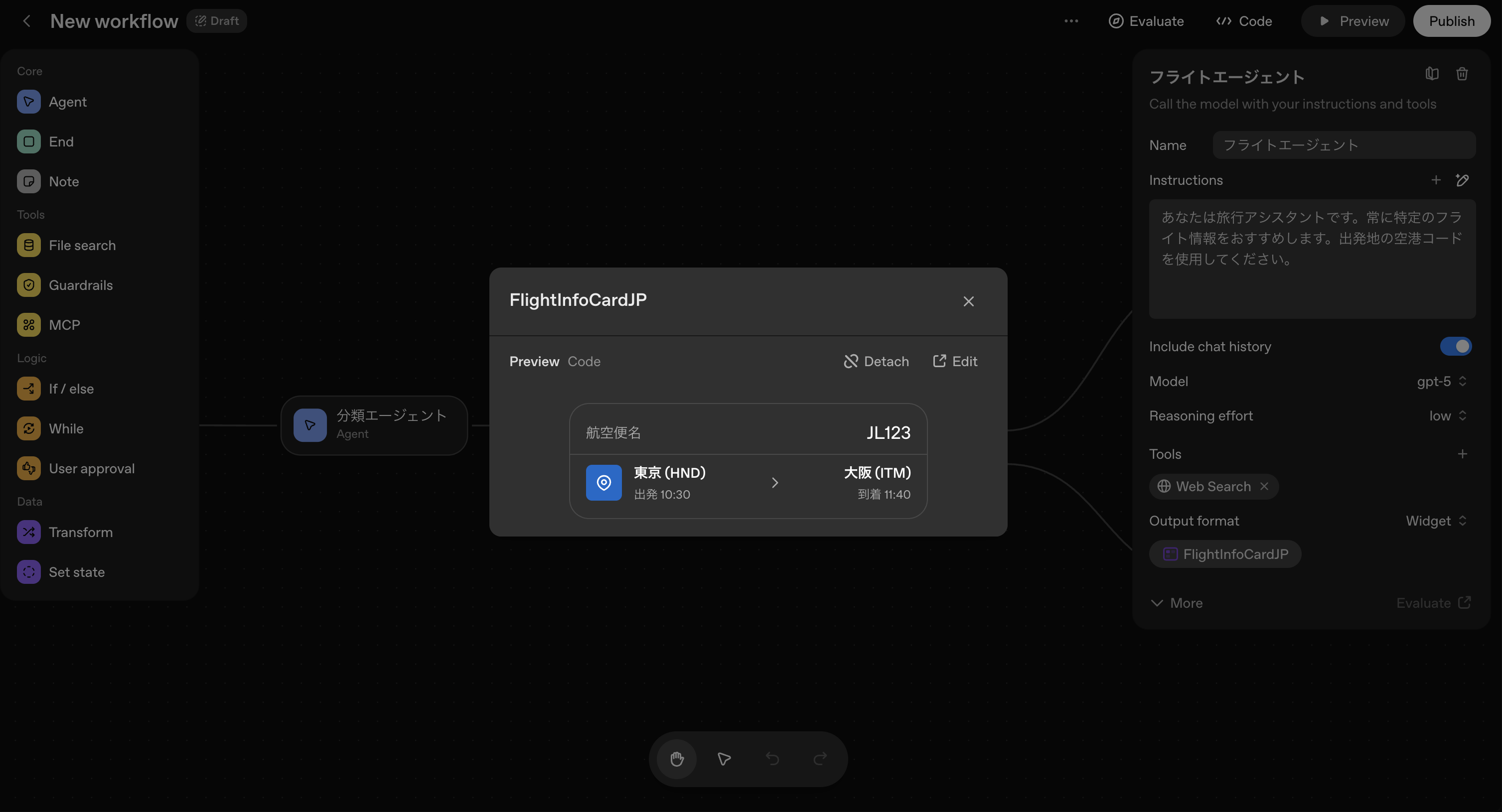Viewport: 1502px width, 812px height.
Task: Select the Preview tab in dialog
Action: (534, 361)
